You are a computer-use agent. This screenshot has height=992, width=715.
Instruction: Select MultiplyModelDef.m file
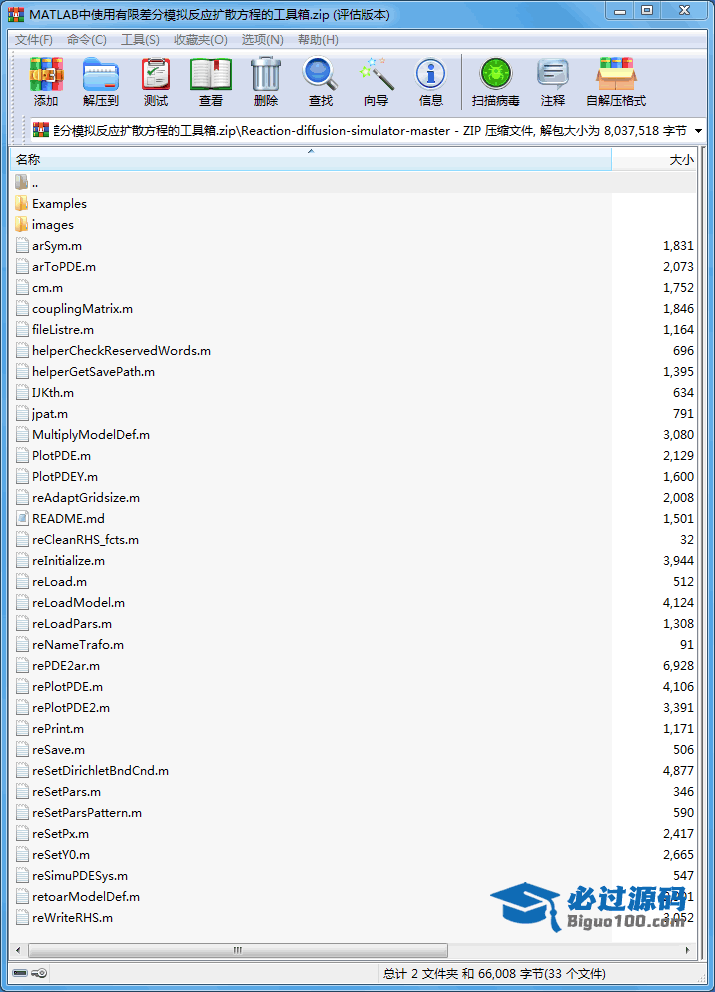point(91,434)
